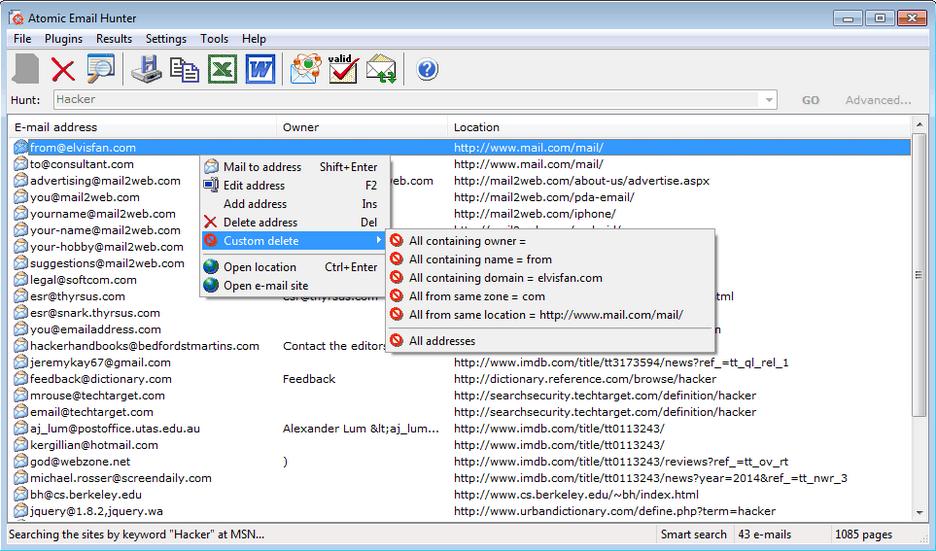Select the from@elvisfan.com row

click(461, 147)
